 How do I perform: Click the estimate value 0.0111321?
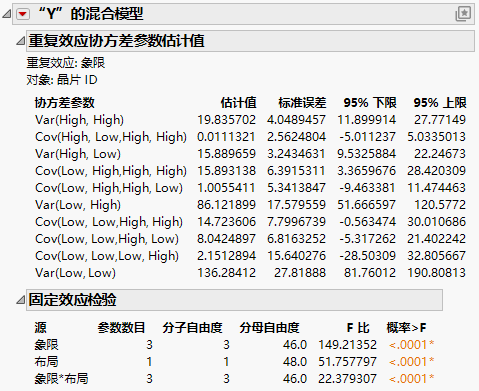227,137
